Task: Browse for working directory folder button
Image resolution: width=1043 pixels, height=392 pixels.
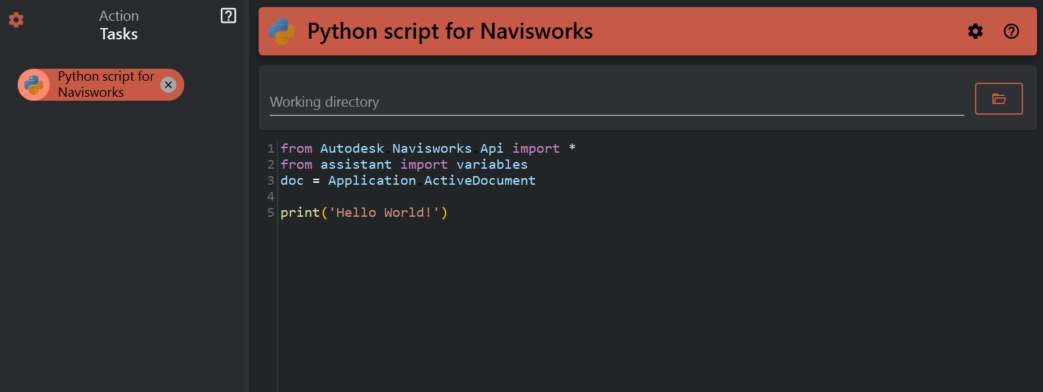Action: [998, 99]
